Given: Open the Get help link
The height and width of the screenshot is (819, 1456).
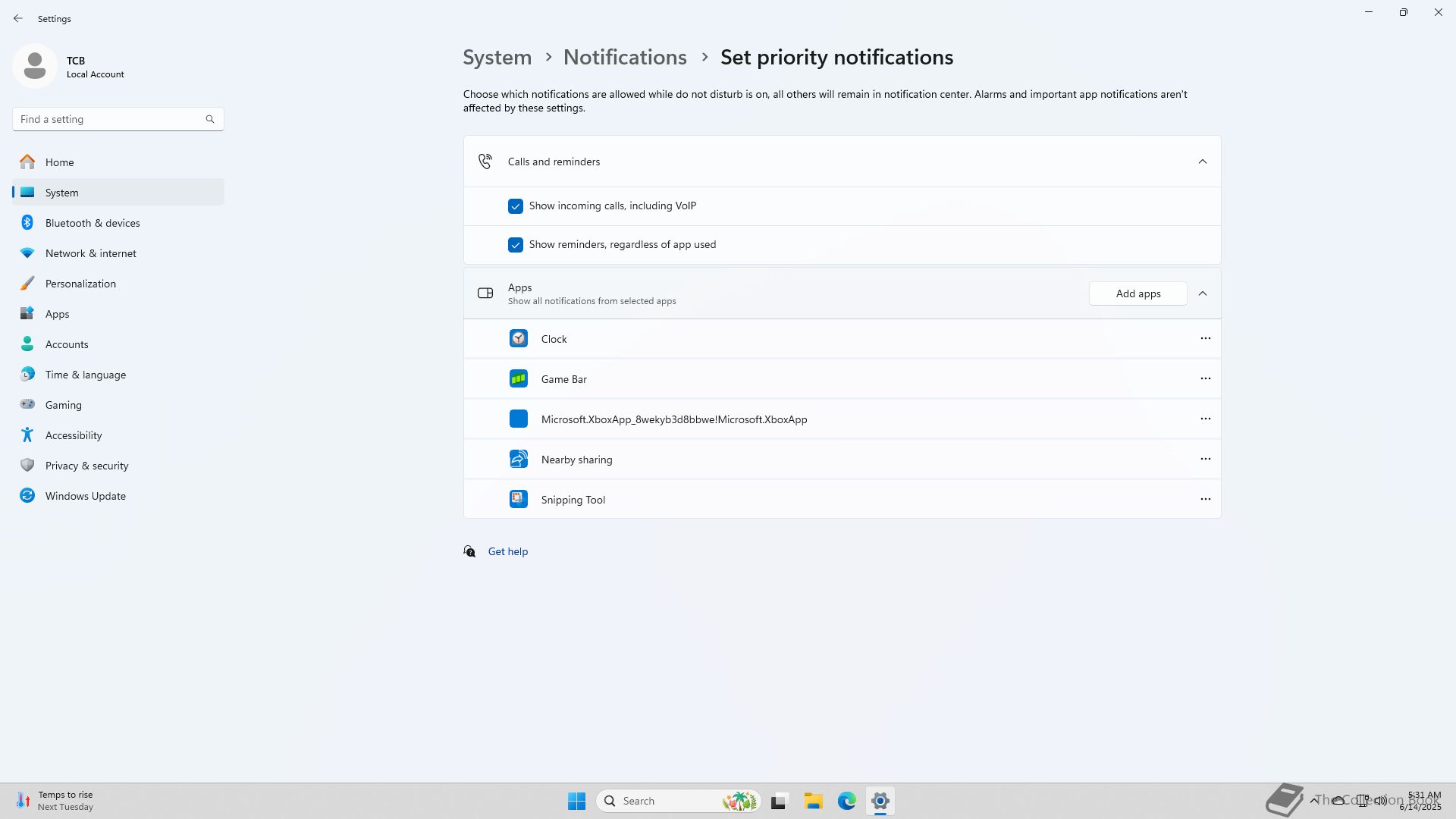Looking at the screenshot, I should pyautogui.click(x=507, y=551).
